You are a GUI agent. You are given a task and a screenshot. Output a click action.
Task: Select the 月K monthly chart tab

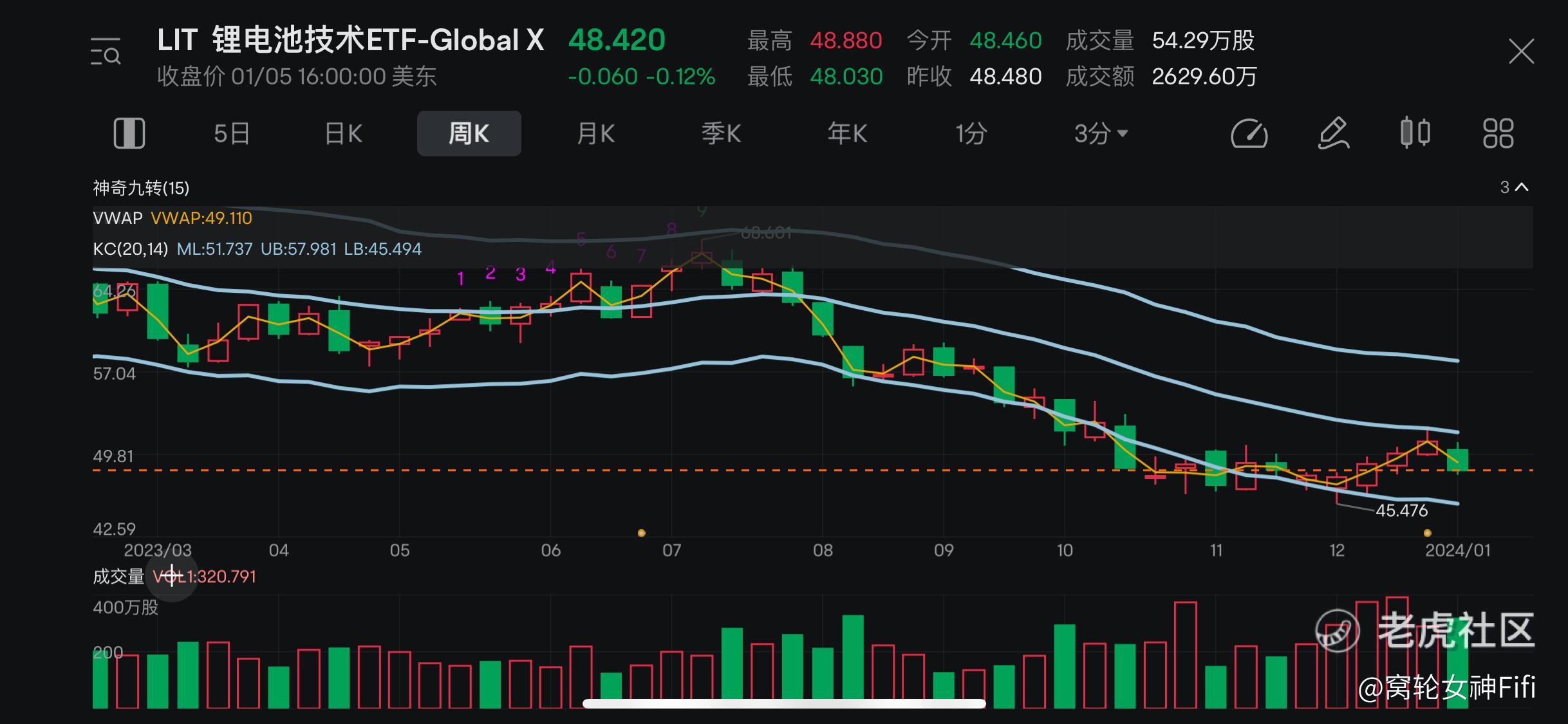pos(595,134)
